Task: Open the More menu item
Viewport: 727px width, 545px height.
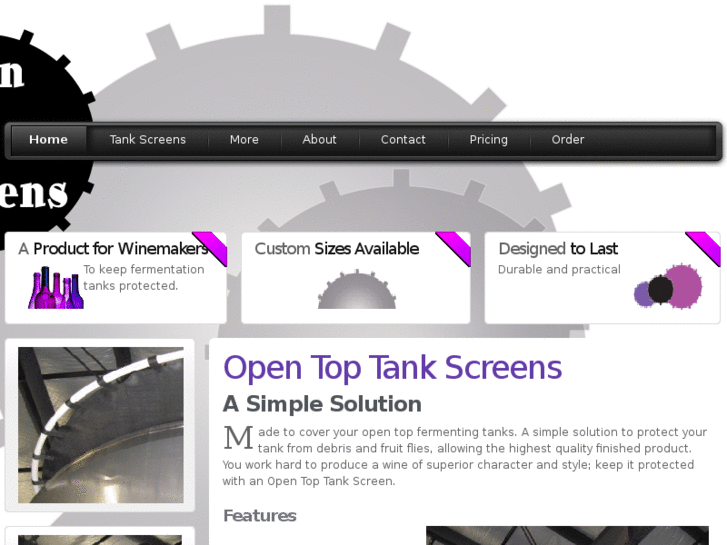Action: (x=244, y=140)
